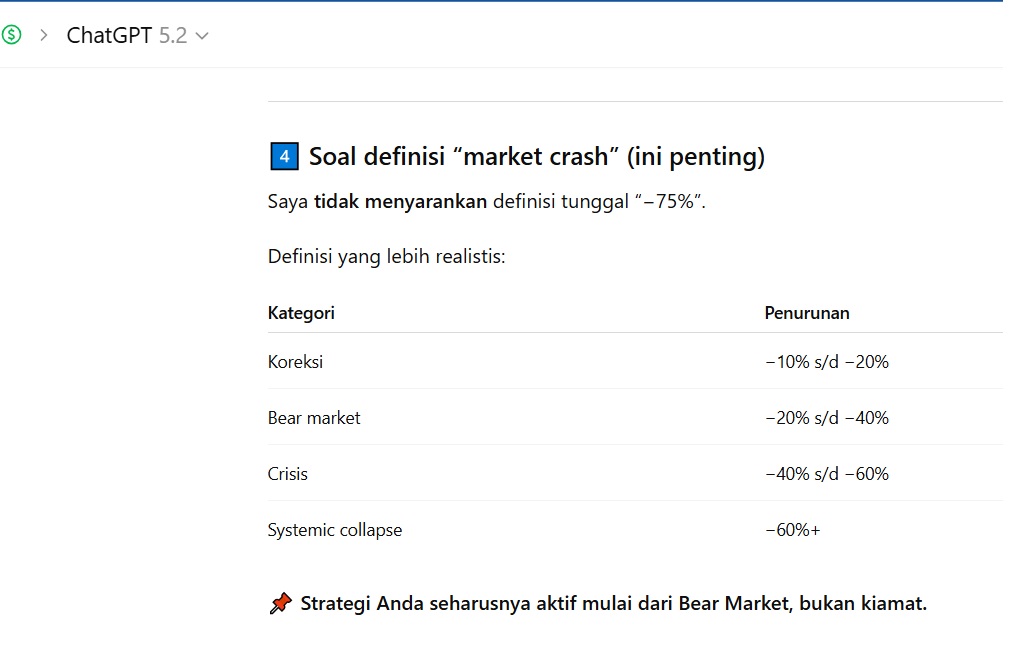Click the bold 'tidak menyarankan' text
1010x662 pixels.
coord(400,202)
